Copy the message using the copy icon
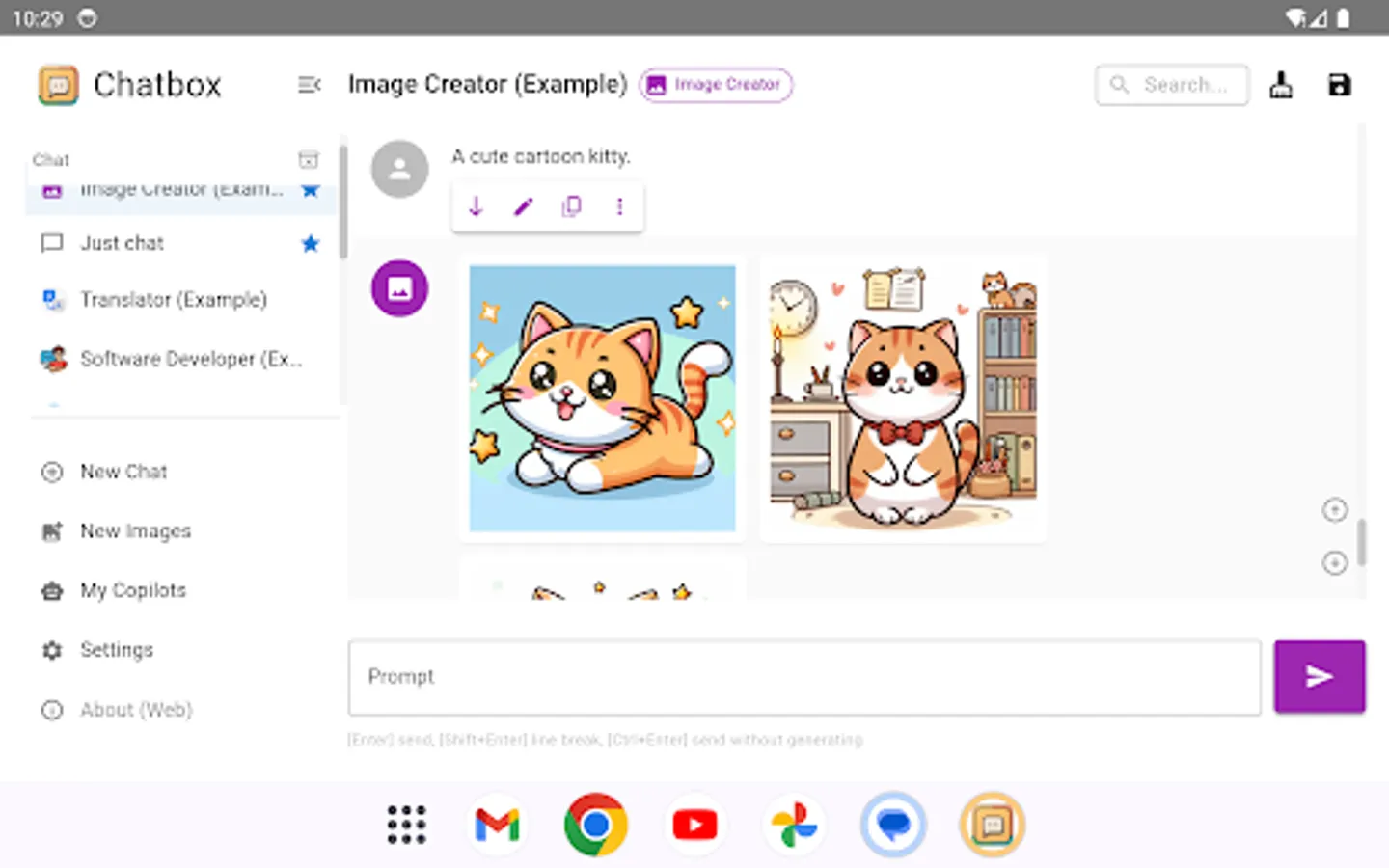Image resolution: width=1389 pixels, height=868 pixels. click(571, 205)
